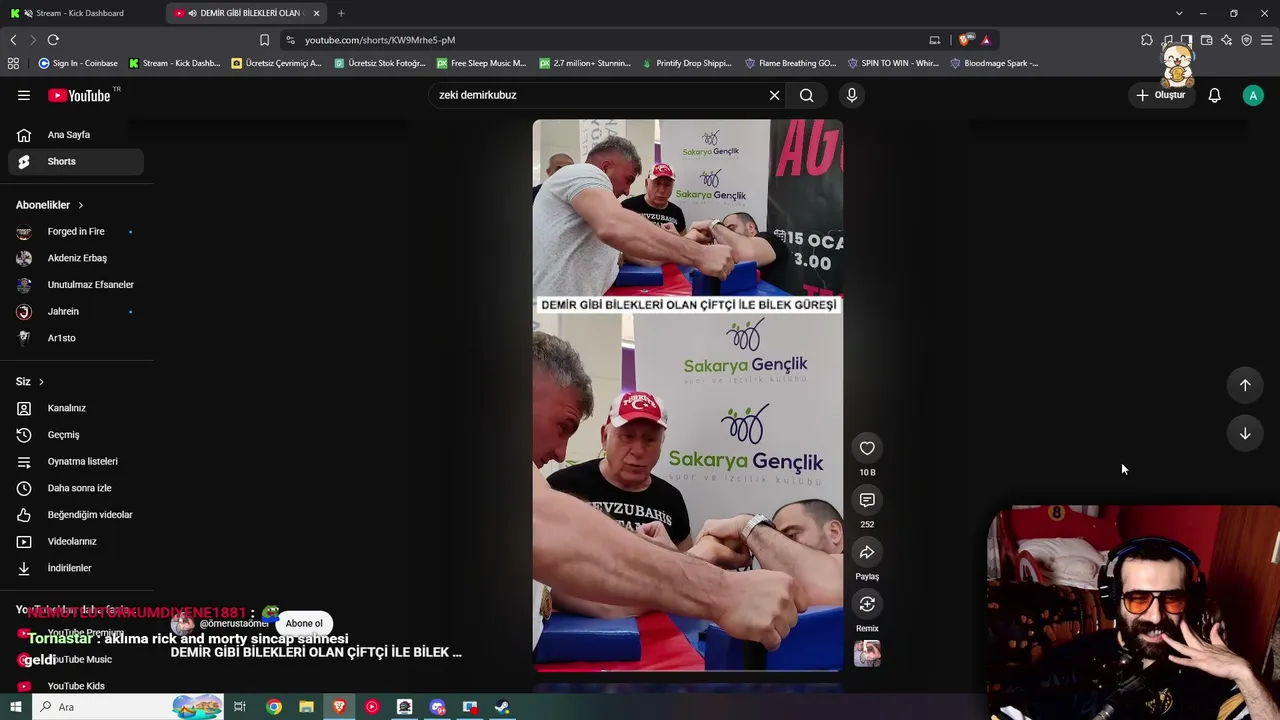This screenshot has height=720, width=1280.
Task: Open the notifications bell
Action: tap(1214, 95)
